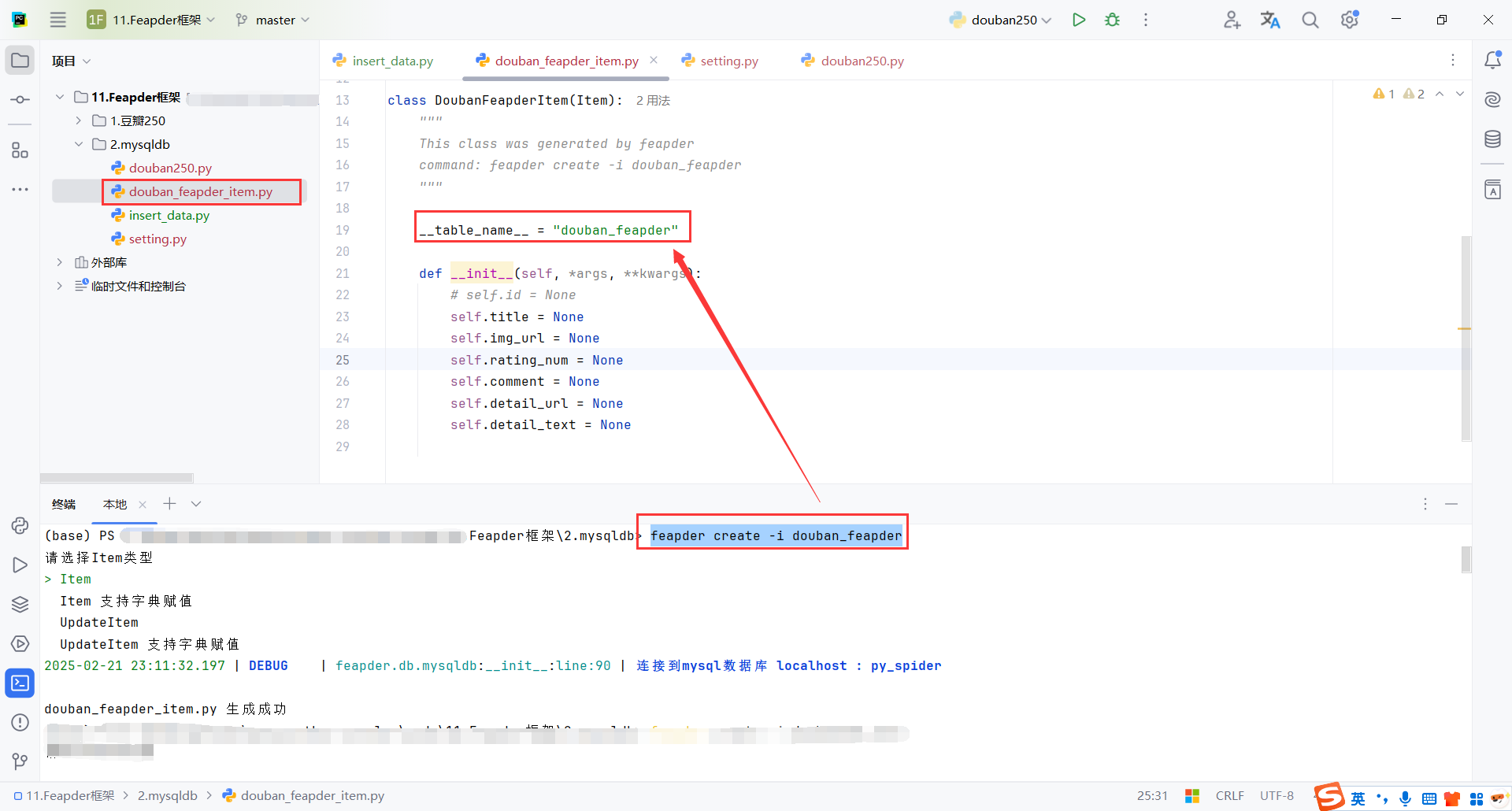Run the doubian250 configuration with green Run button
The width and height of the screenshot is (1512, 811).
click(1079, 19)
